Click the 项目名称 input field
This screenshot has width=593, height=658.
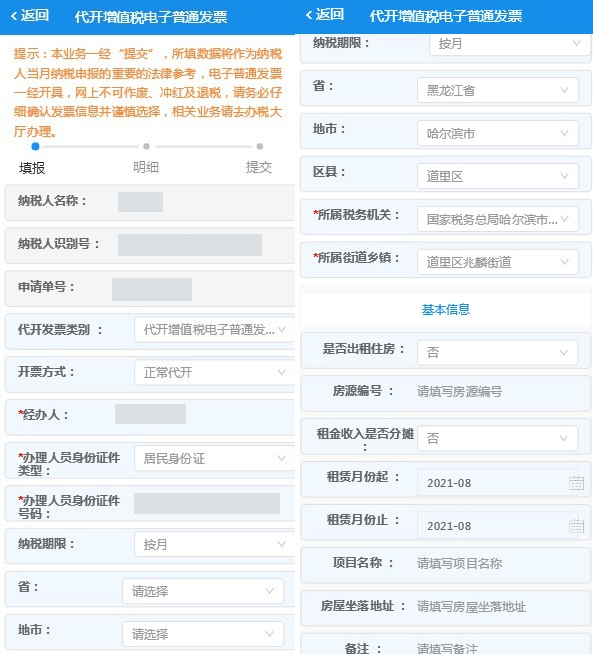(x=499, y=563)
